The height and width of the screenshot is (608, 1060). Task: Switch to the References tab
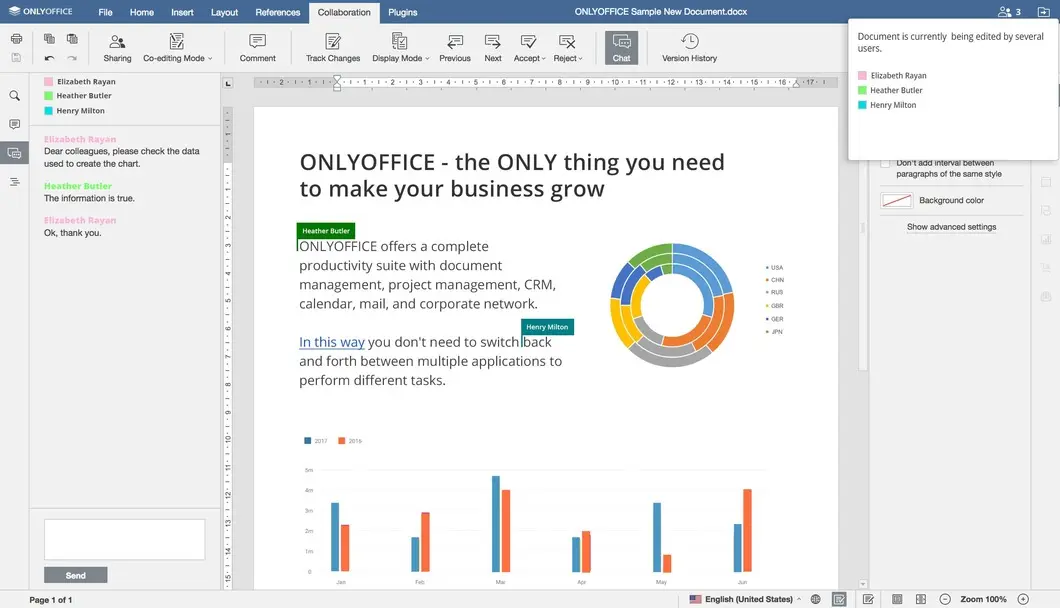(x=278, y=12)
